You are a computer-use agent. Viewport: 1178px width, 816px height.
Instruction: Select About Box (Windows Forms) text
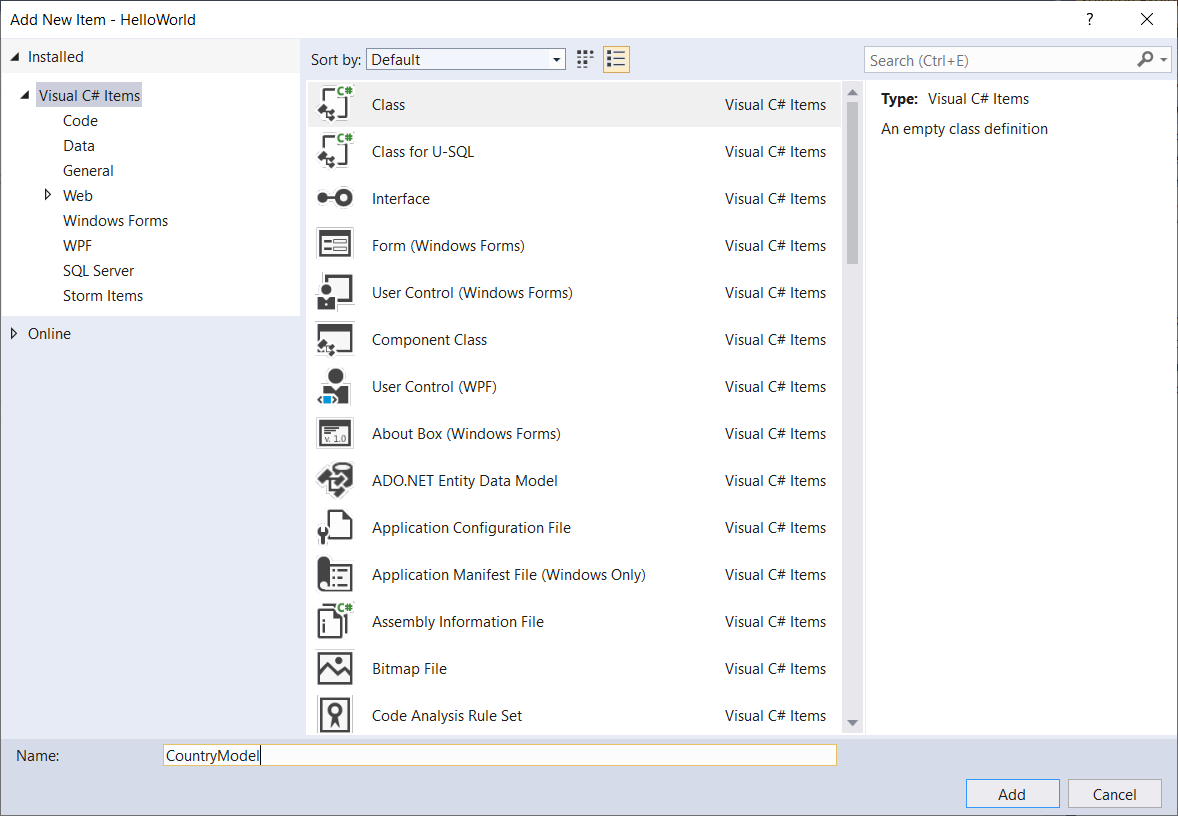(x=467, y=434)
